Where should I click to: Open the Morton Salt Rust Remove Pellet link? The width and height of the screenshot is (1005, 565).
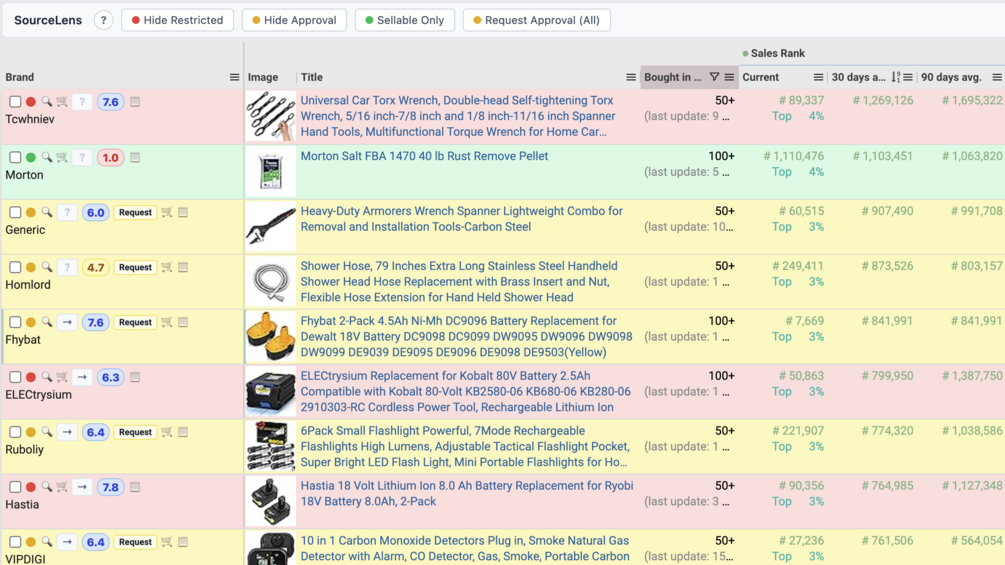click(x=424, y=156)
